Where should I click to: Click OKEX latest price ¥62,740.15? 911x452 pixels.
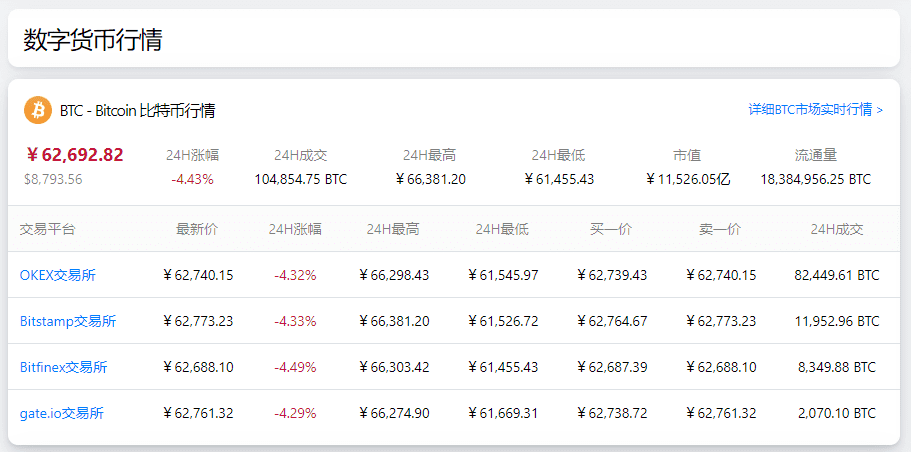pos(198,275)
